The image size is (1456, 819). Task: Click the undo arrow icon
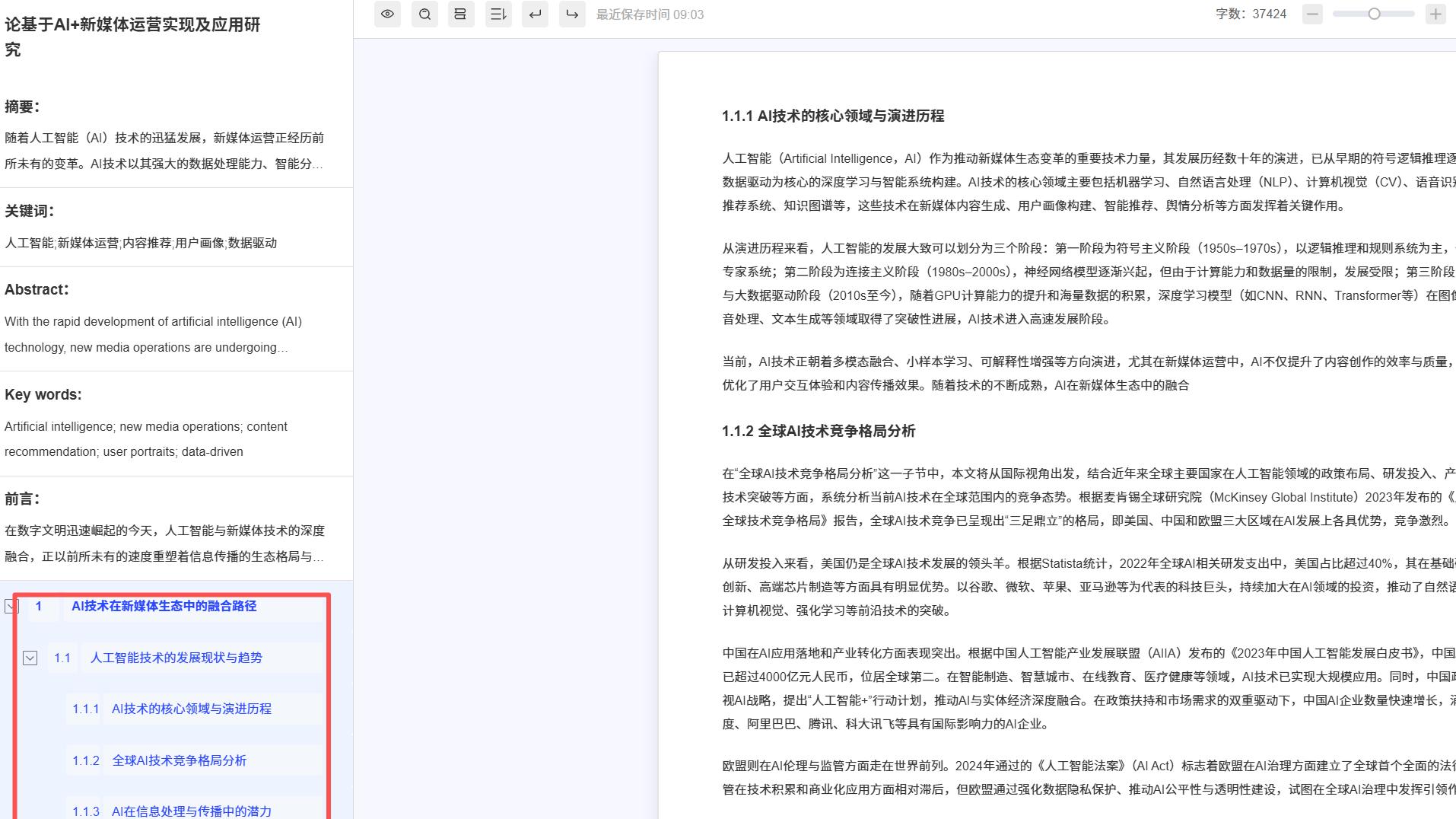pos(535,14)
